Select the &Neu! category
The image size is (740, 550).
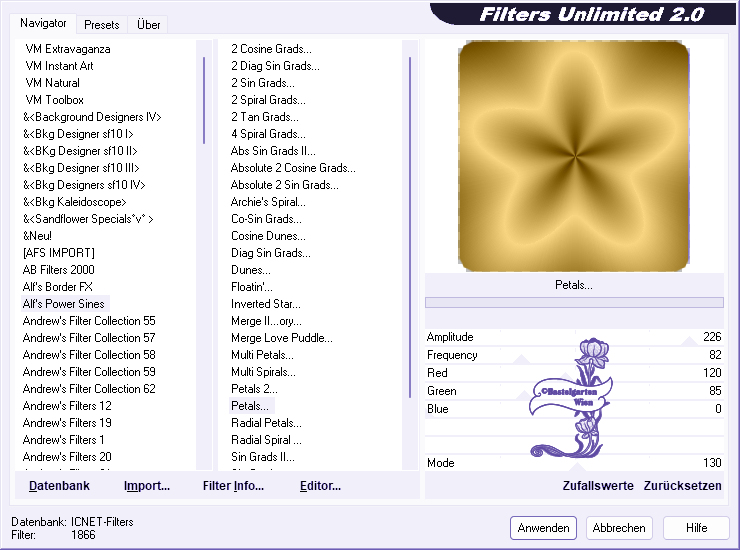coord(37,236)
